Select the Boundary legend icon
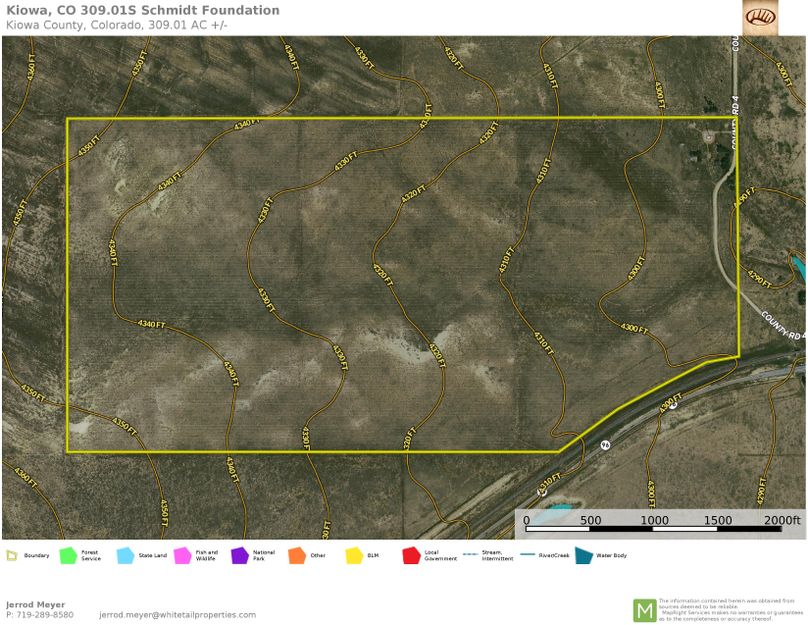Viewport: 808px width, 625px height. click(x=14, y=555)
